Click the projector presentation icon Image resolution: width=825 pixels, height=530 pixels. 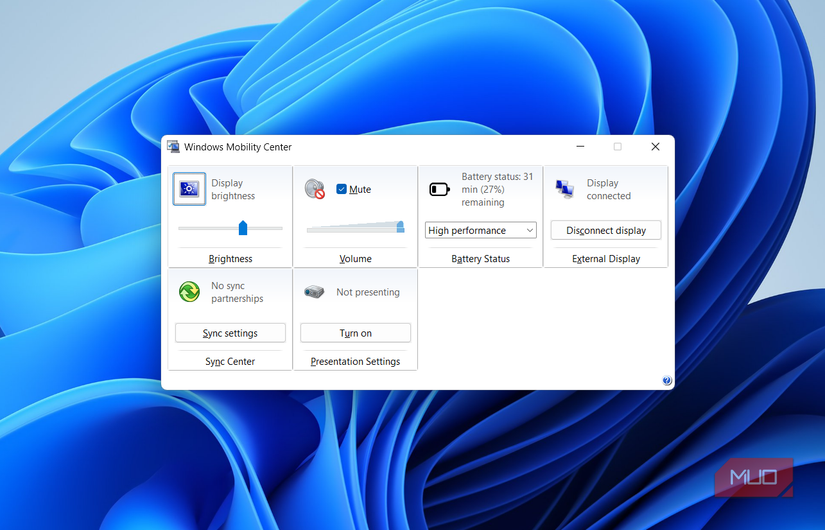(314, 291)
